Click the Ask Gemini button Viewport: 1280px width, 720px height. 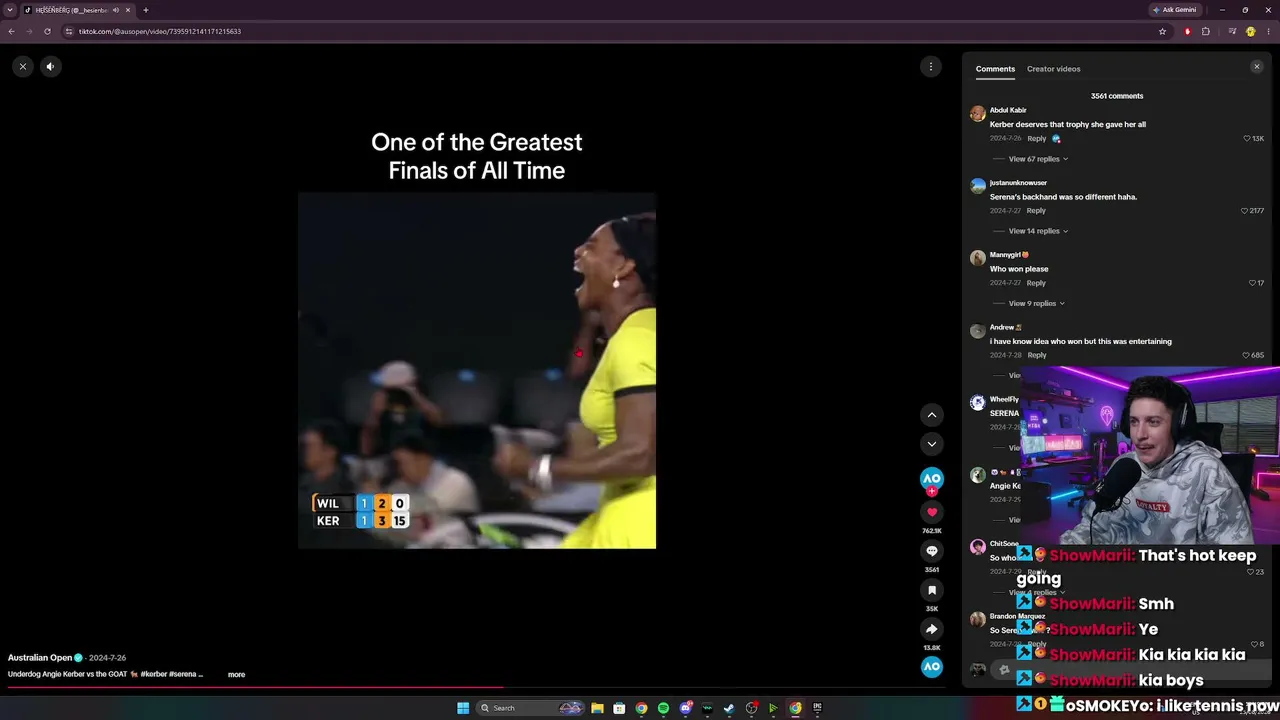coord(1175,10)
